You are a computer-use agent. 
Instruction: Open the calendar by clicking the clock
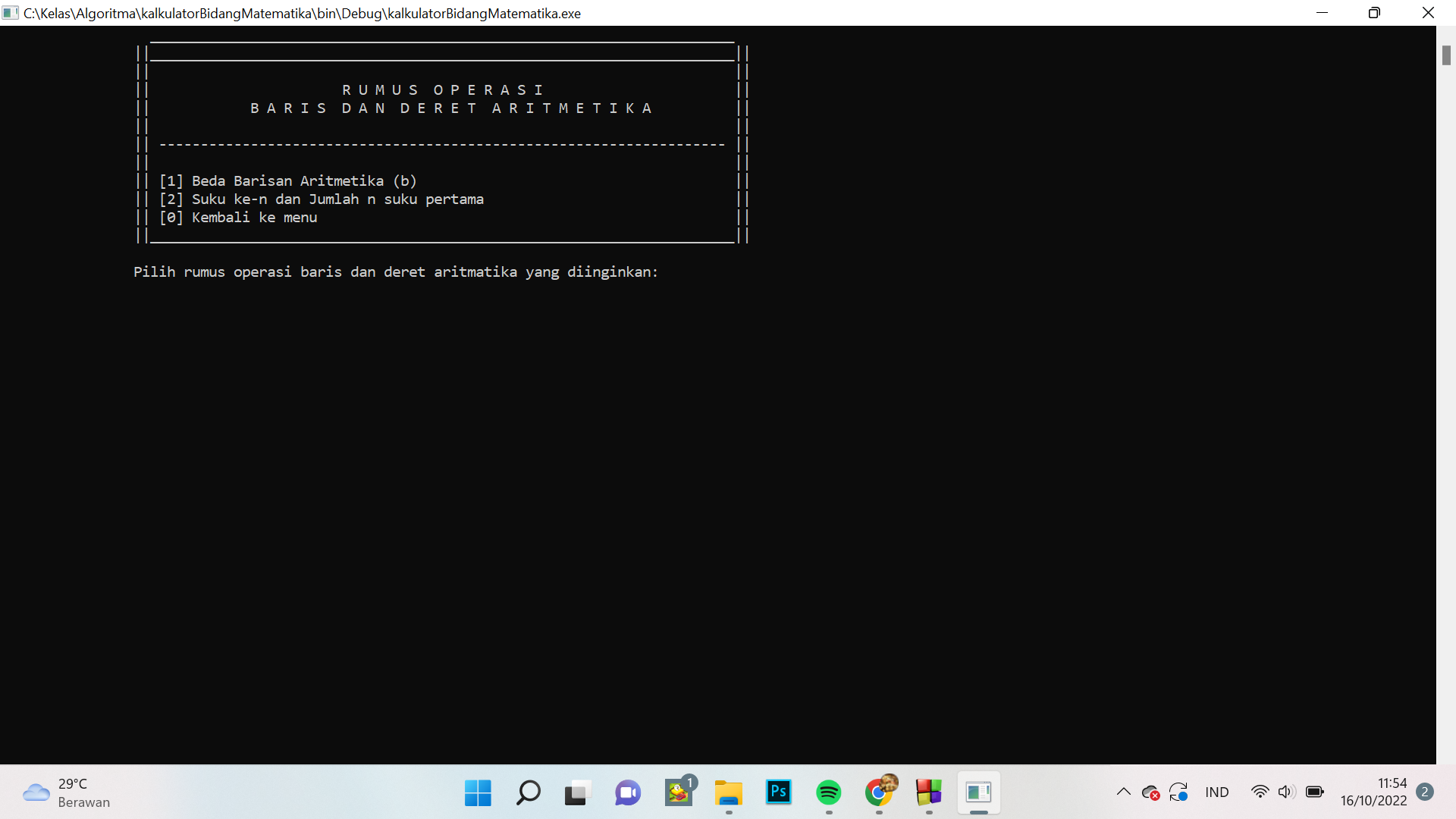1374,792
